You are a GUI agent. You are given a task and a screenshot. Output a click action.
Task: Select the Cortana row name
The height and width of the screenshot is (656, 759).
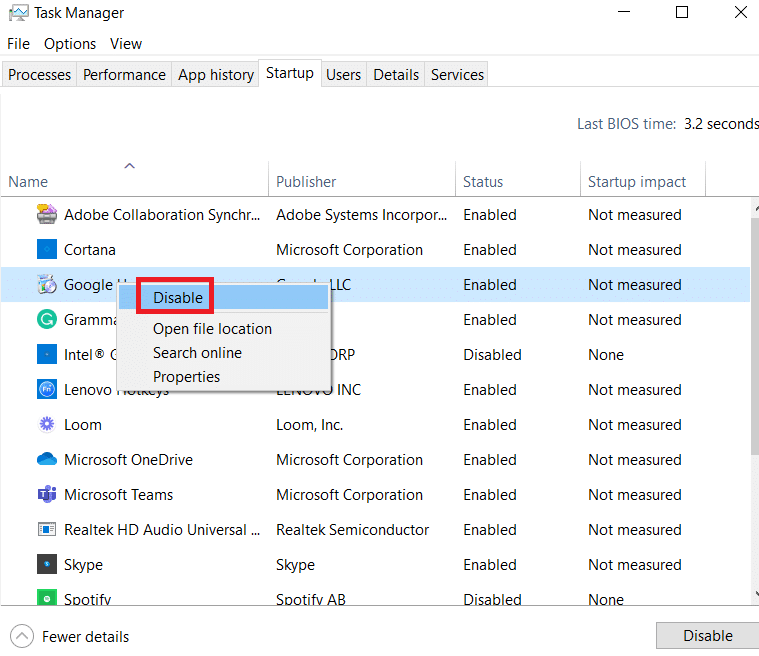pos(90,250)
